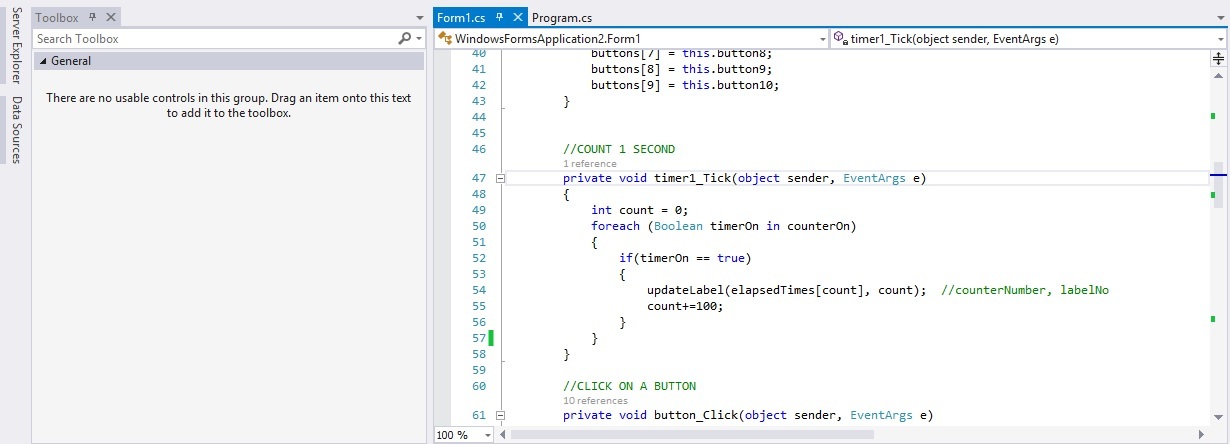
Task: Click the '1 reference' CodeLens link
Action: pyautogui.click(x=590, y=163)
